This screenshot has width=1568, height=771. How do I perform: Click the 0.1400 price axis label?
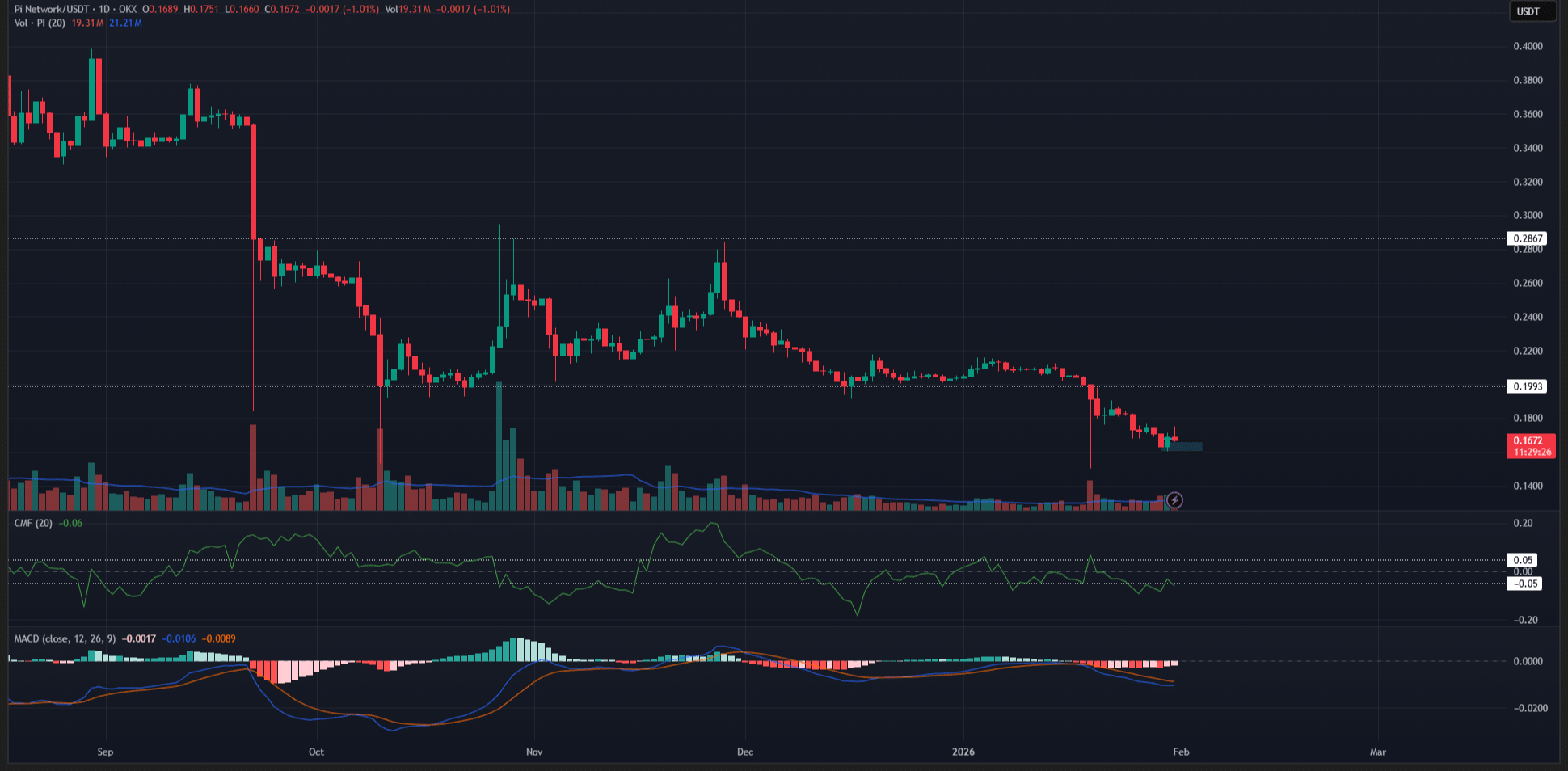point(1528,486)
